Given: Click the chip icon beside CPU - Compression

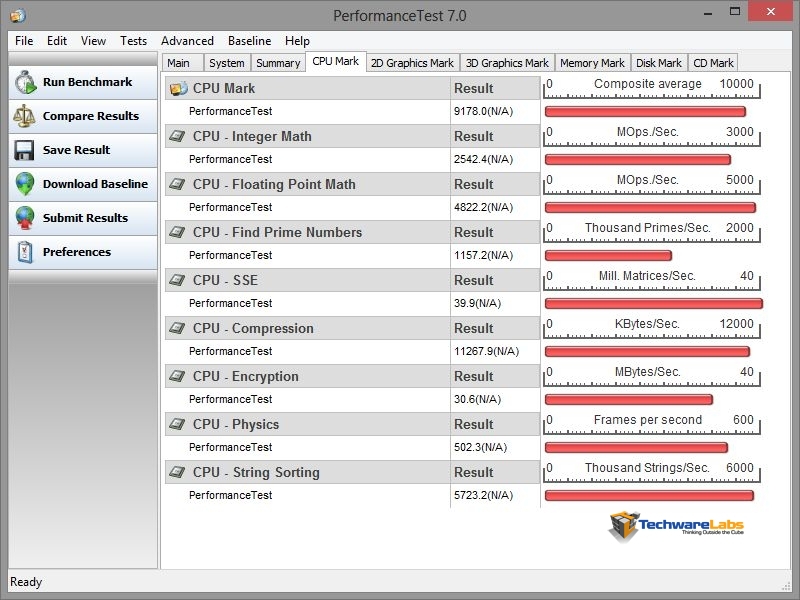Looking at the screenshot, I should point(177,328).
